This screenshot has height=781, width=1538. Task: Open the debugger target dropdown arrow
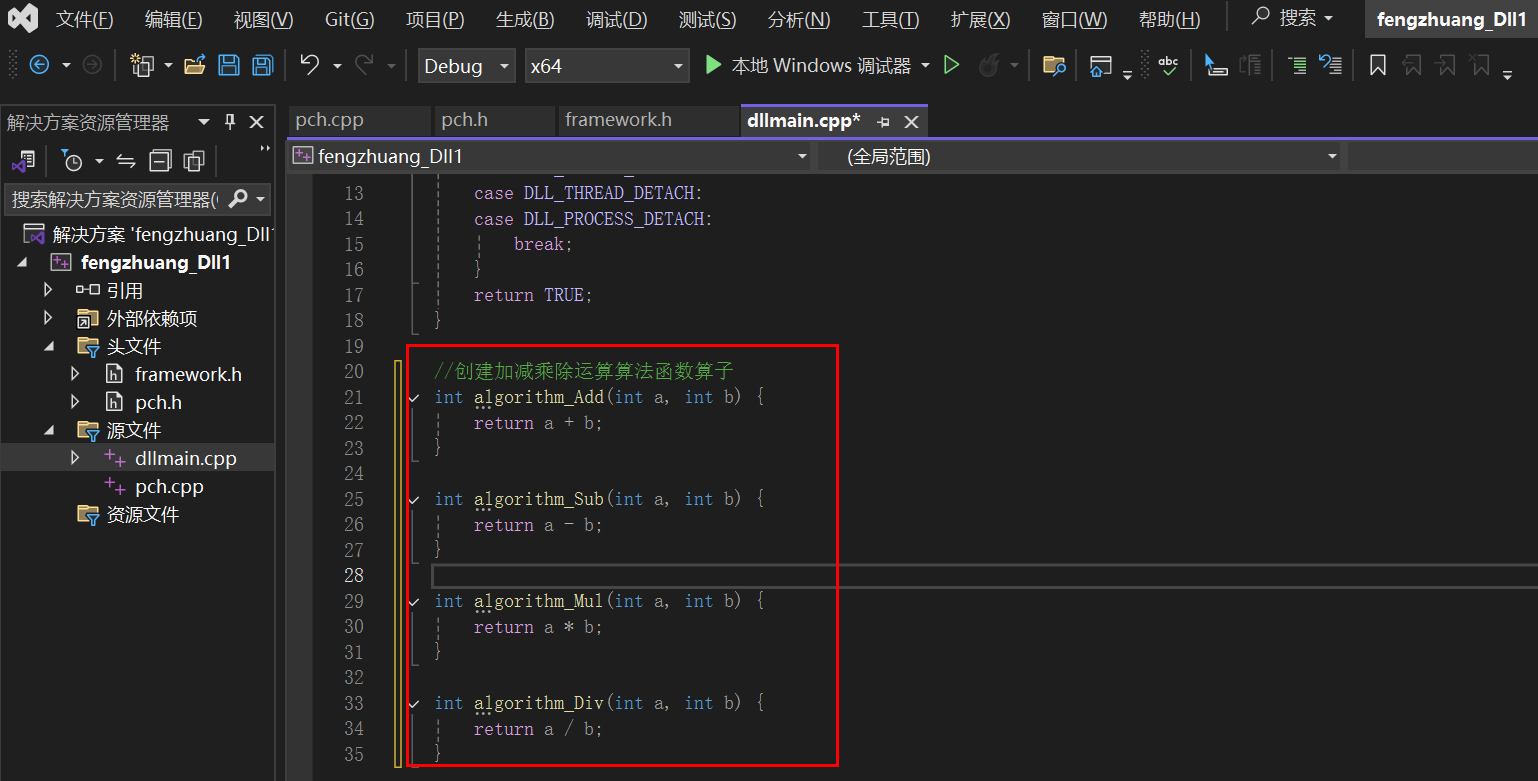[x=925, y=66]
